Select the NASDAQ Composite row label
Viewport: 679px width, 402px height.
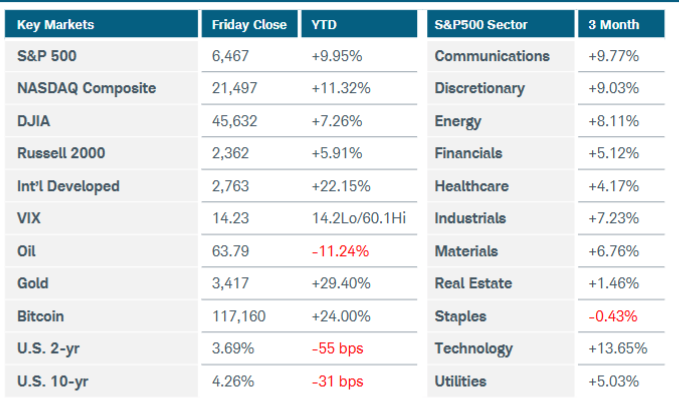click(86, 88)
